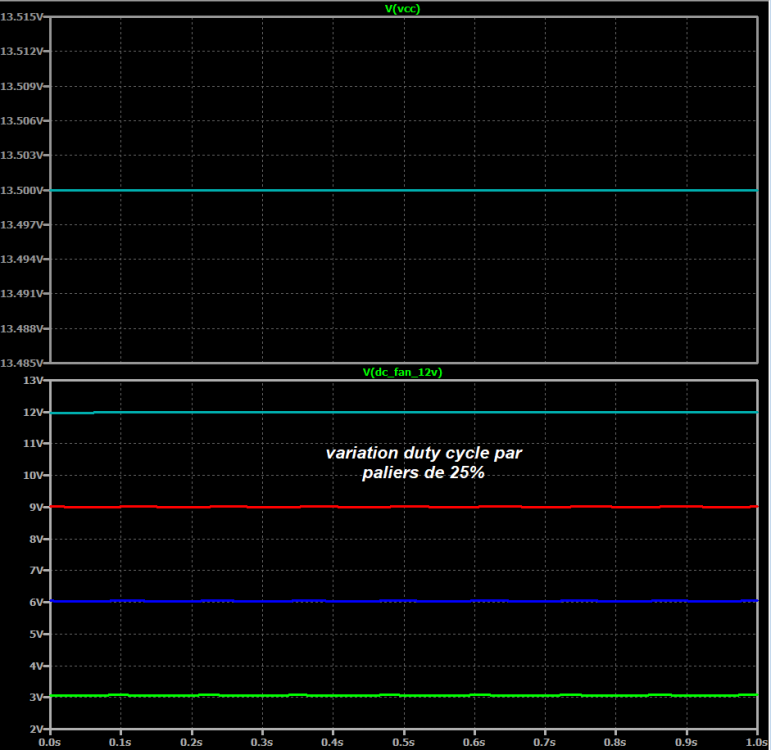Select the green 3V trace
This screenshot has height=750, width=771.
click(x=403, y=695)
